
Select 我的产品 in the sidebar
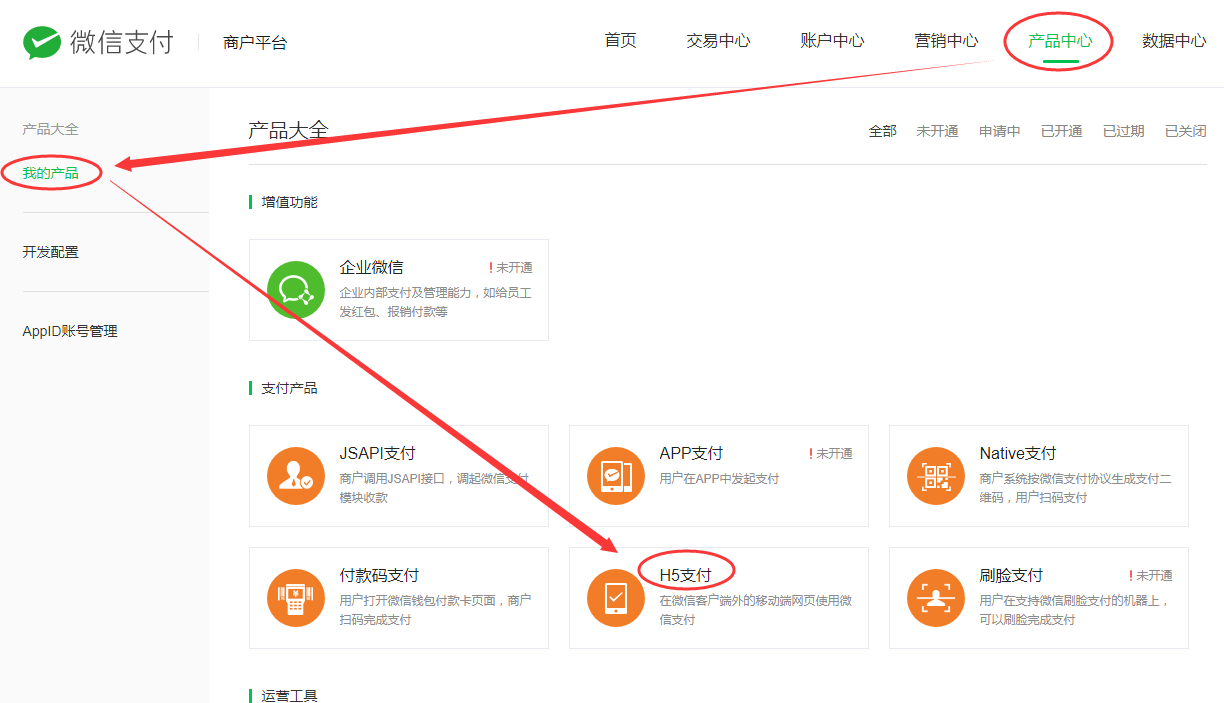pos(50,173)
